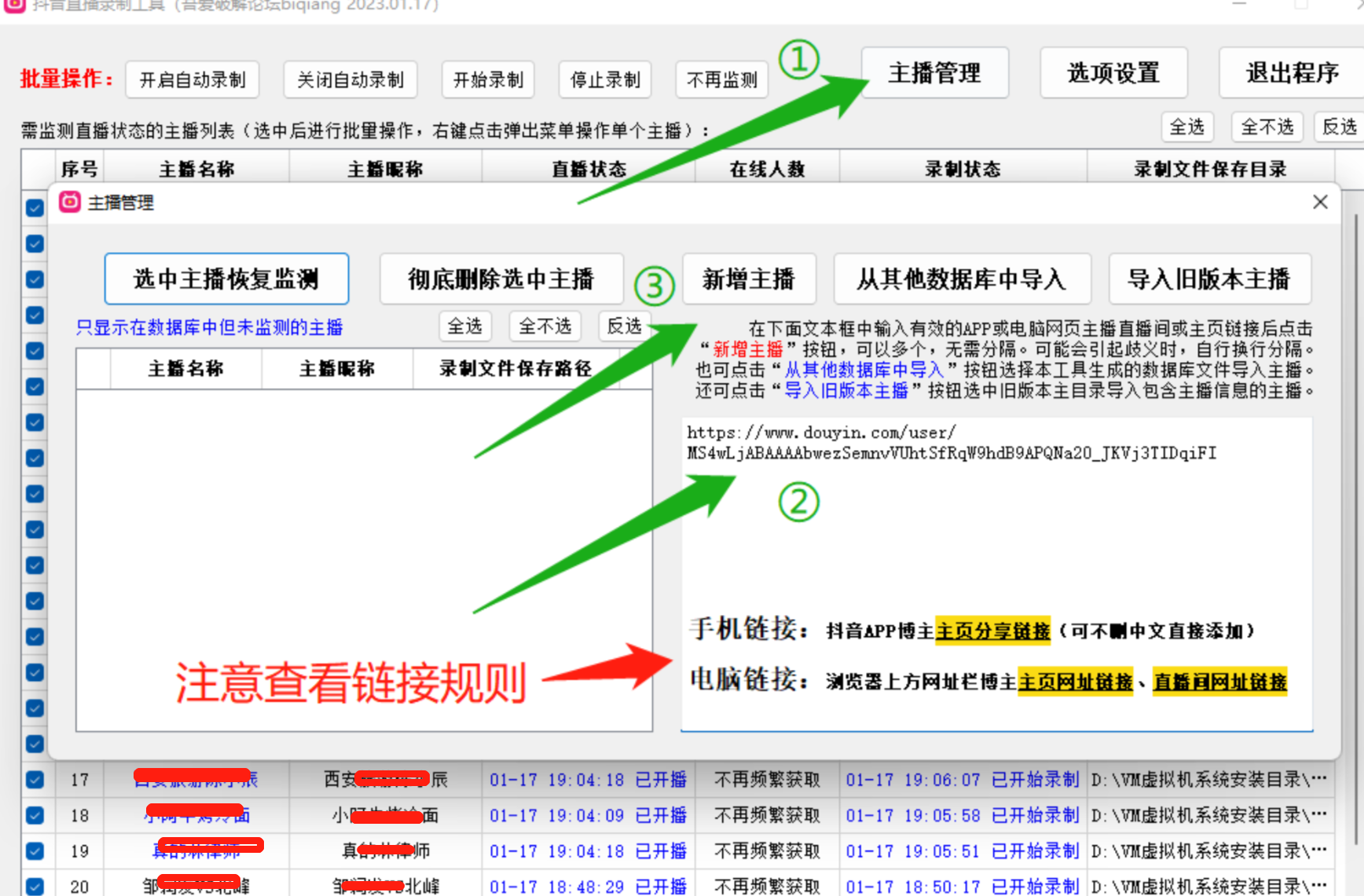
Task: Click 录制文件保存目录 column header
Action: pos(1211,169)
